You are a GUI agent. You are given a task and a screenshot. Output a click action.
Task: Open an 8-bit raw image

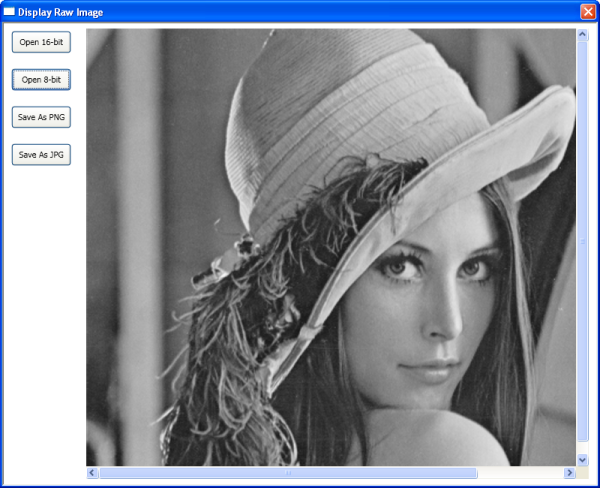tap(41, 80)
